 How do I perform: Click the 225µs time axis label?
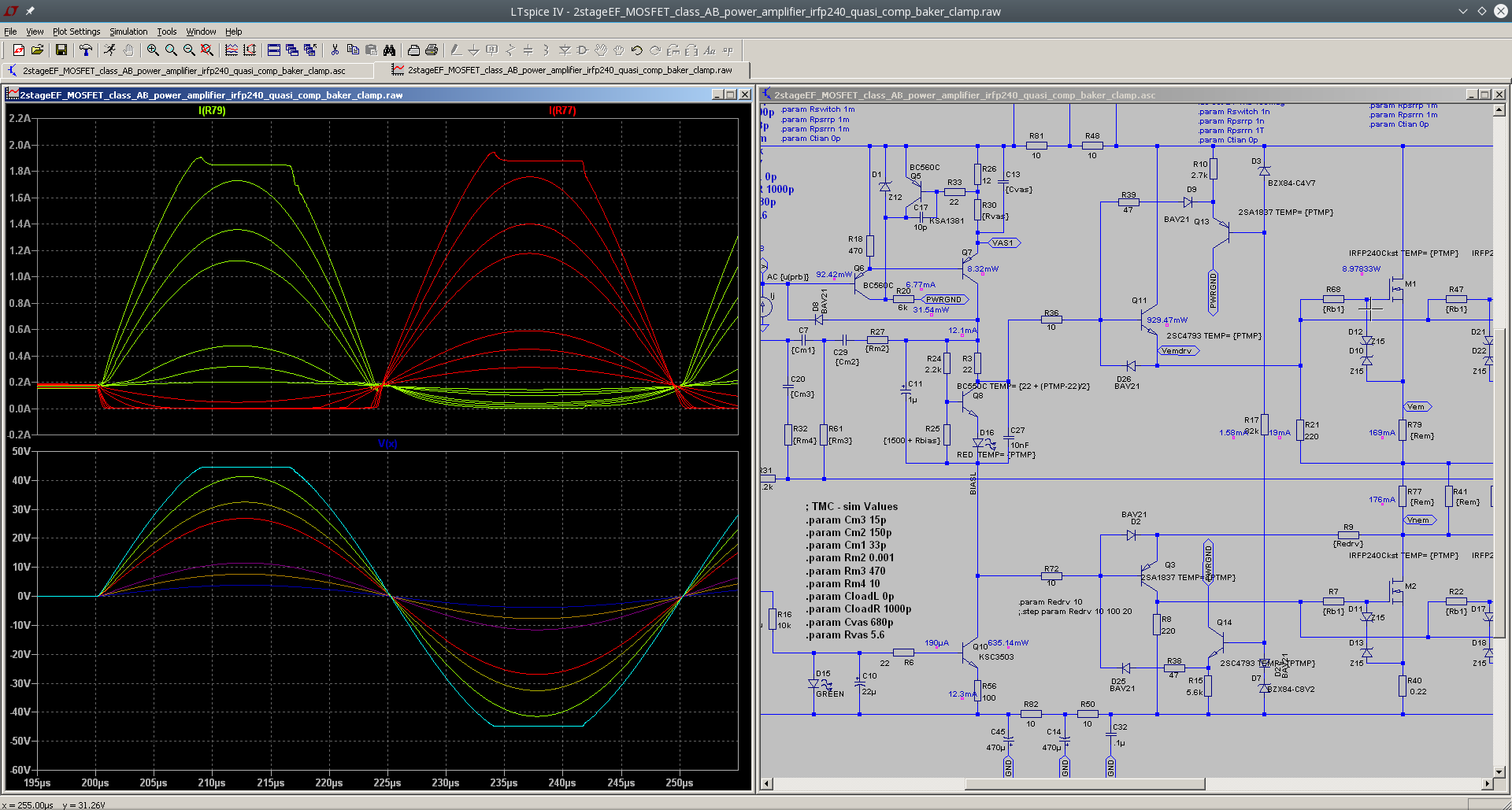[387, 783]
